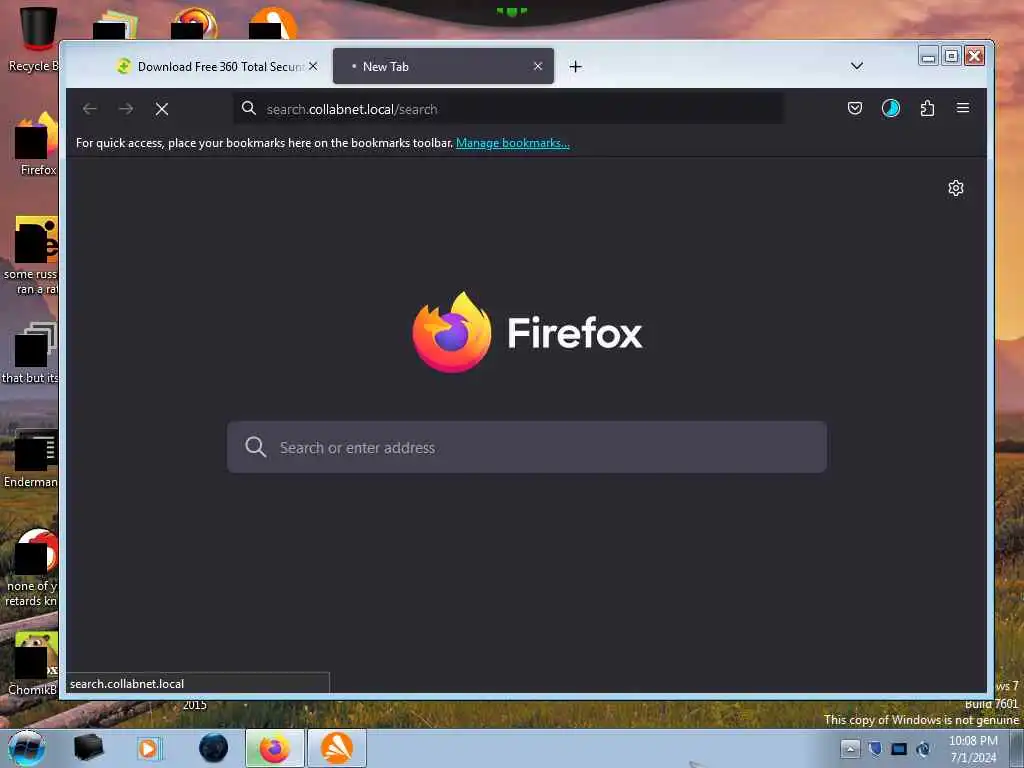Click the Show desktop strip on the taskbar

(x=1017, y=748)
